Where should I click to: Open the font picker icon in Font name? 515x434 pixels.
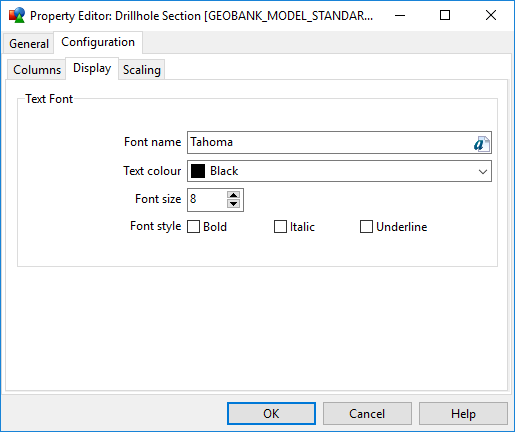482,144
